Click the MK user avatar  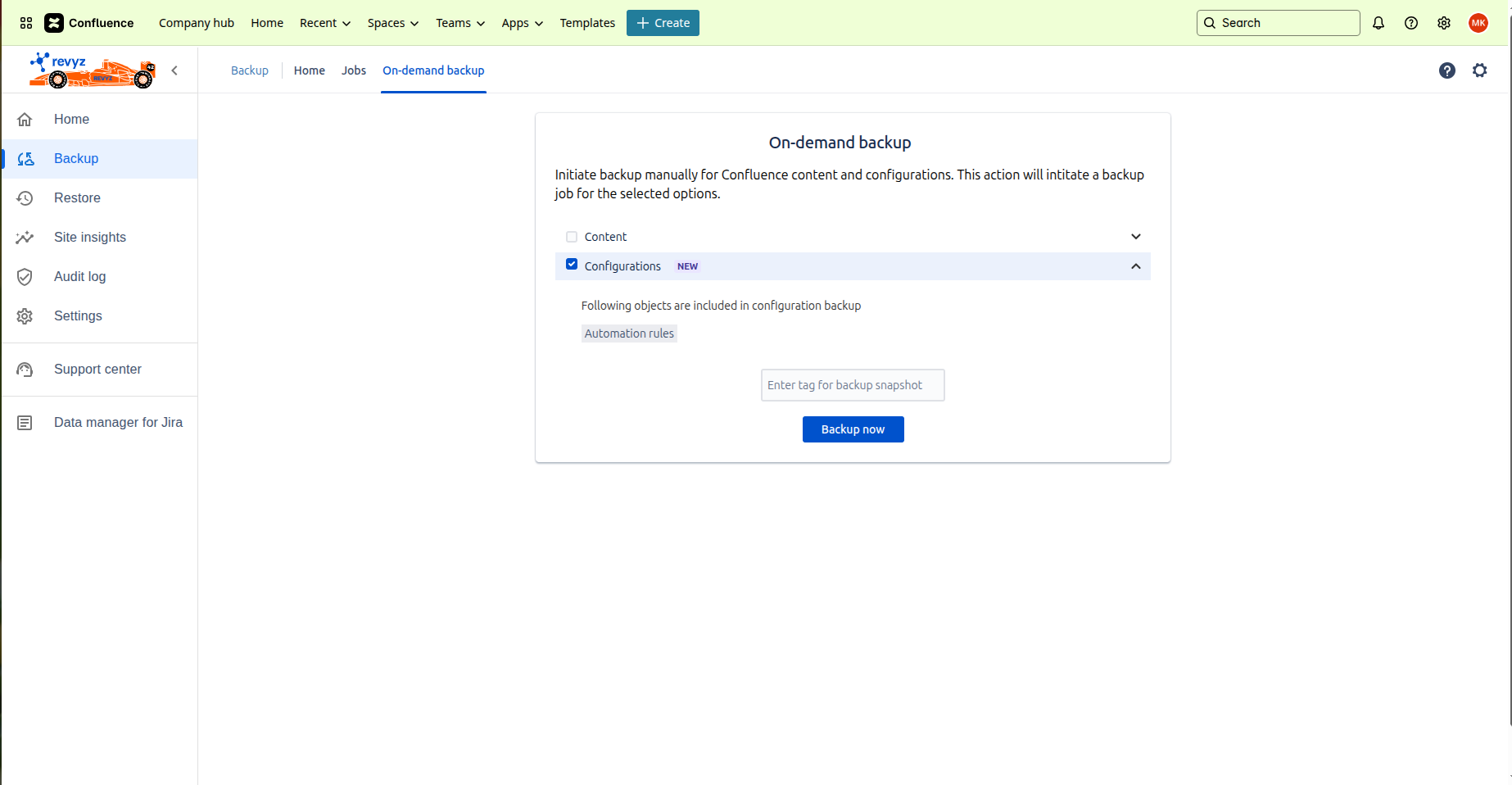pyautogui.click(x=1478, y=23)
